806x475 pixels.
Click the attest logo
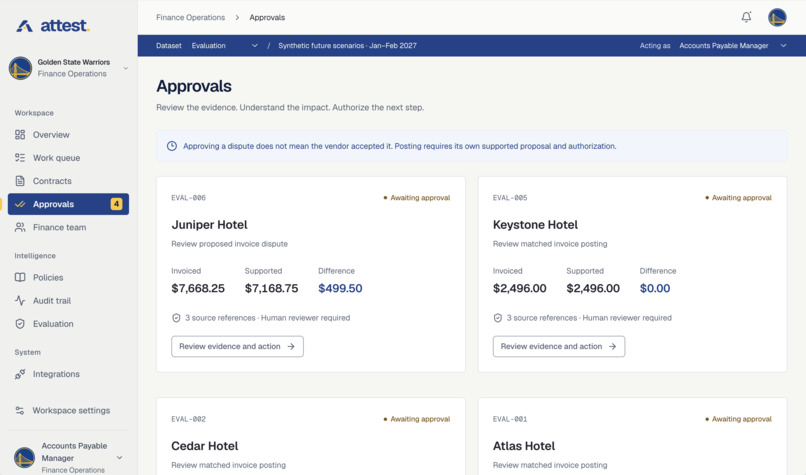52,25
